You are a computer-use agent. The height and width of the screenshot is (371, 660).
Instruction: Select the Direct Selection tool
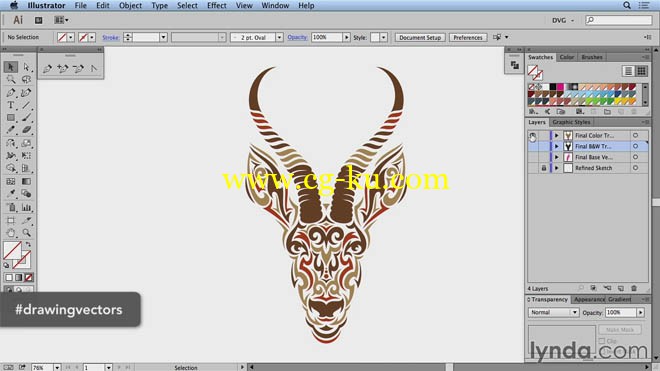[x=27, y=67]
